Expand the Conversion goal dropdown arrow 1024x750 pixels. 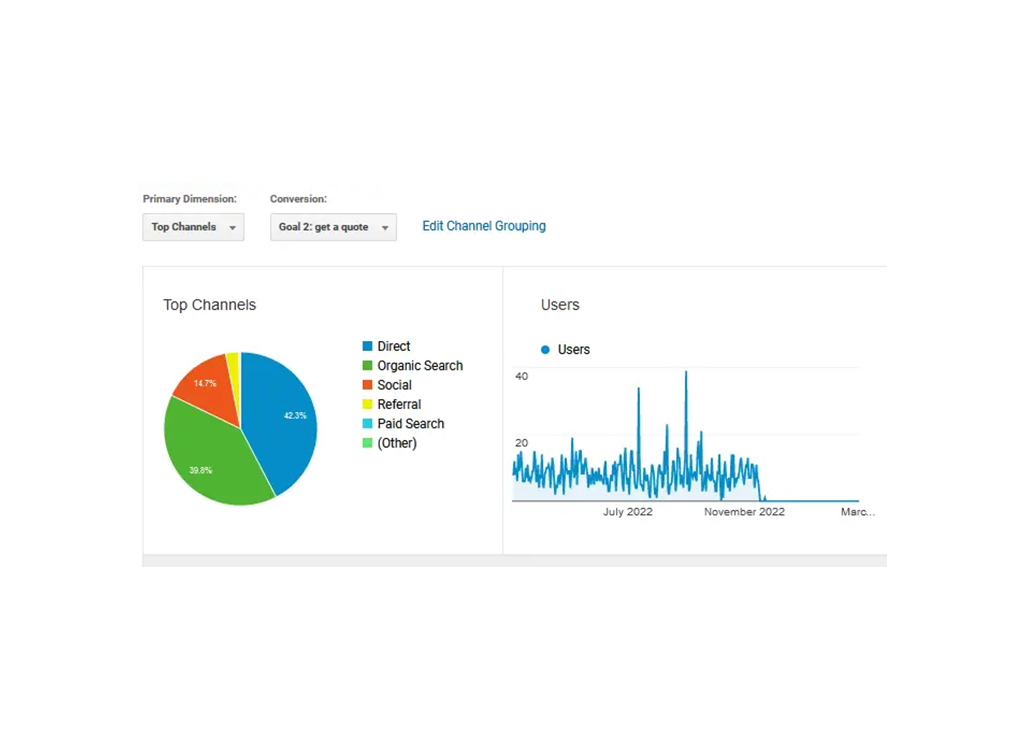pos(385,227)
